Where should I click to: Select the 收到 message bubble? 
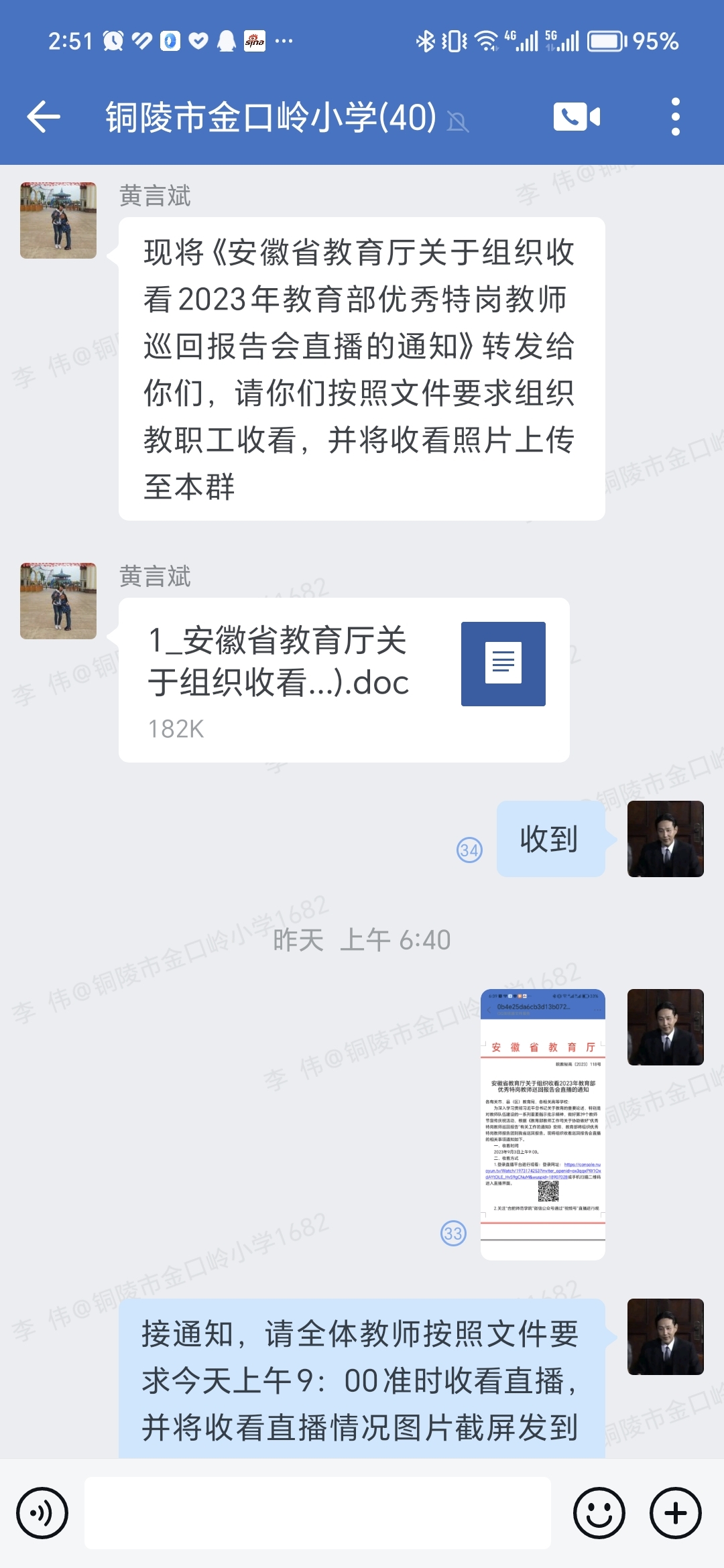pyautogui.click(x=551, y=839)
